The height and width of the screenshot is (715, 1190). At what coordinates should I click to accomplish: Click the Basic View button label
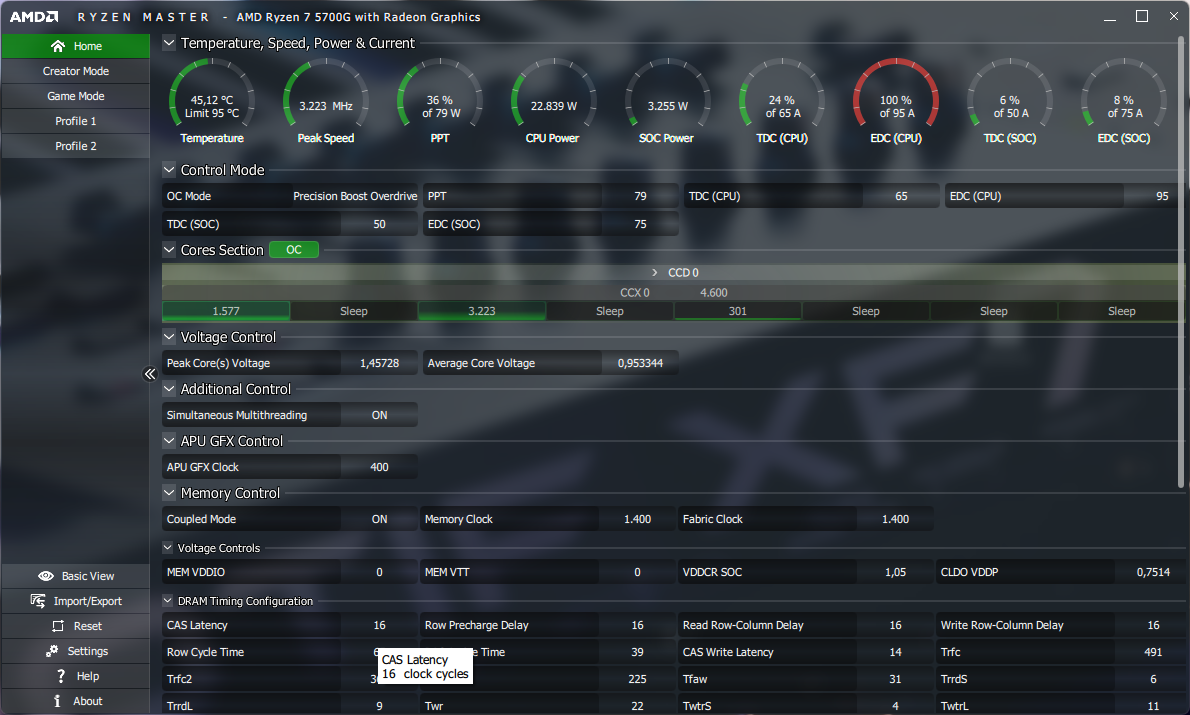(88, 576)
